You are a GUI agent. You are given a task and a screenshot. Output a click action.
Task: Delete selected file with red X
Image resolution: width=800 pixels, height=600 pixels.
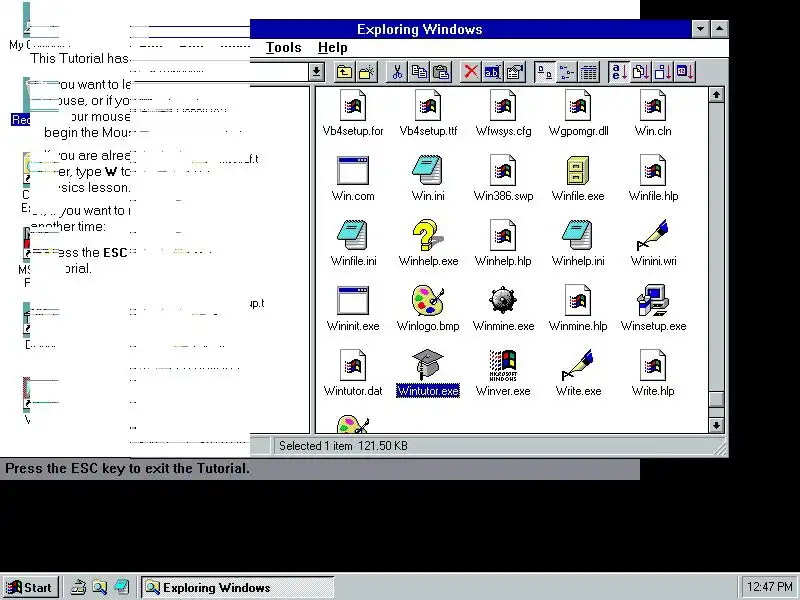point(470,72)
